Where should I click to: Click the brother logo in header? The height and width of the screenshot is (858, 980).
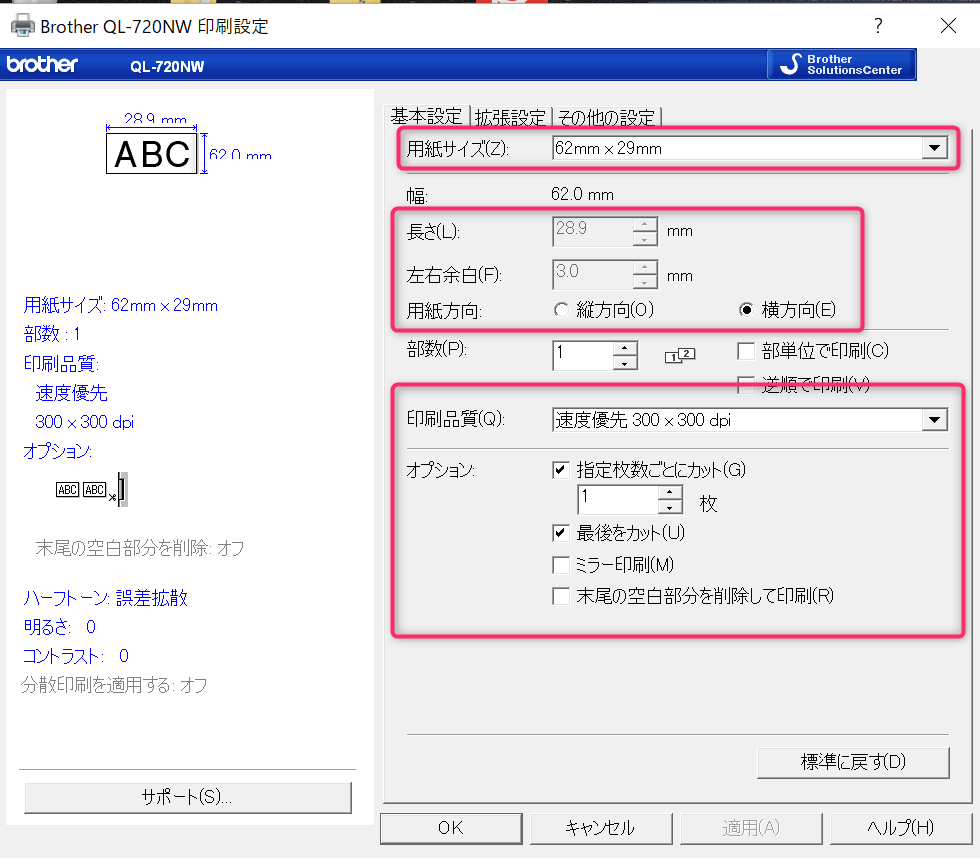[42, 65]
